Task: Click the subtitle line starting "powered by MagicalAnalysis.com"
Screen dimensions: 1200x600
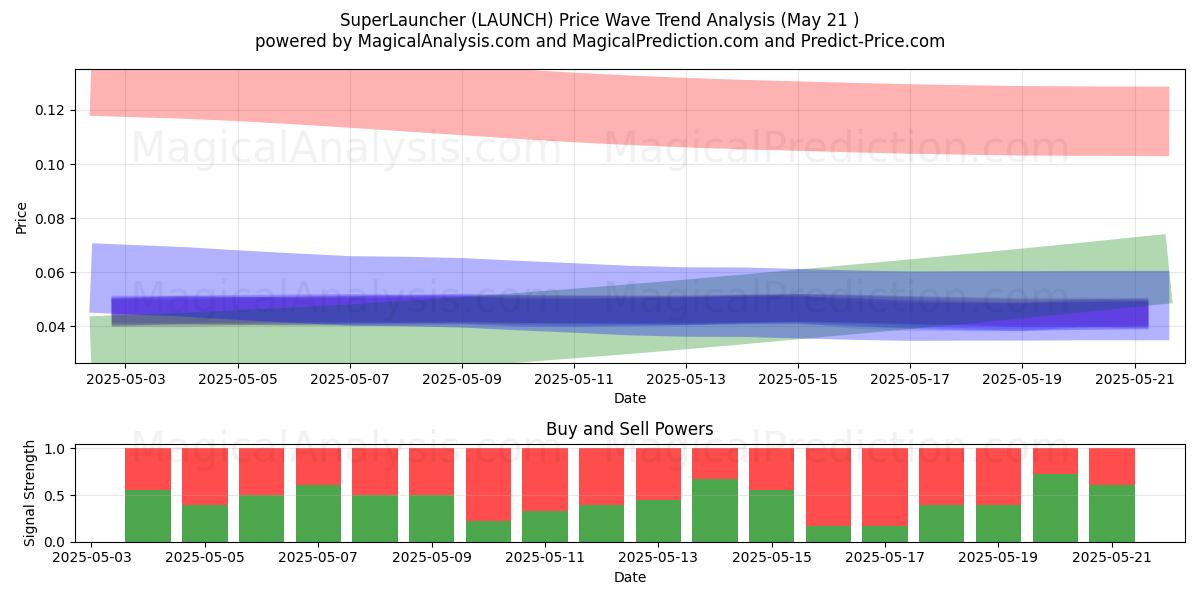Action: pyautogui.click(x=600, y=41)
